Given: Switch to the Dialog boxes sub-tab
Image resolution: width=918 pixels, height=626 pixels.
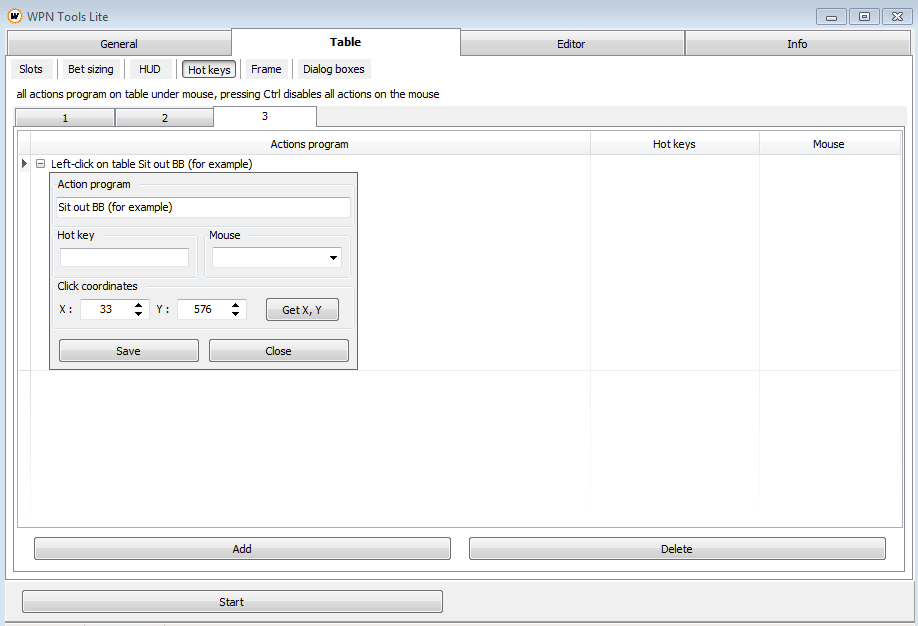Looking at the screenshot, I should point(334,69).
